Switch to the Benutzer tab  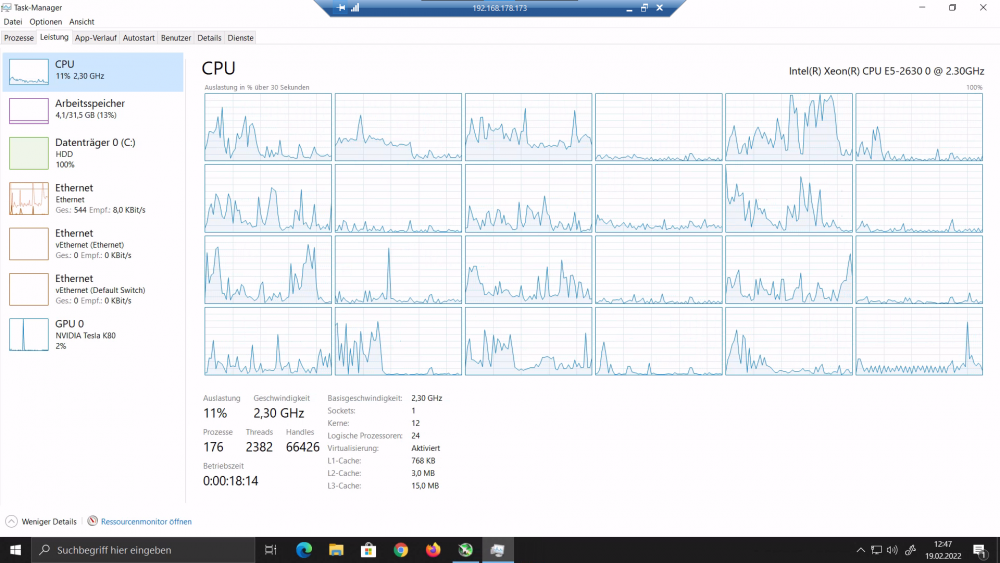176,38
